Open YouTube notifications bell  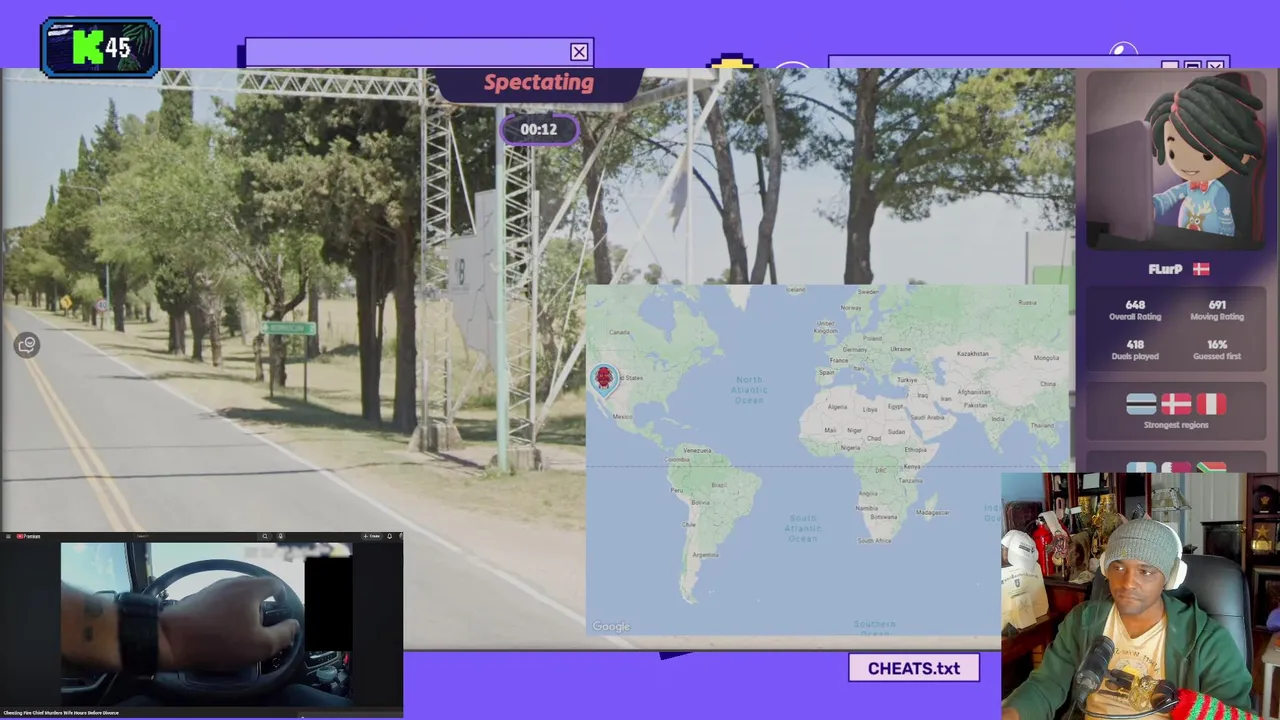pos(389,536)
